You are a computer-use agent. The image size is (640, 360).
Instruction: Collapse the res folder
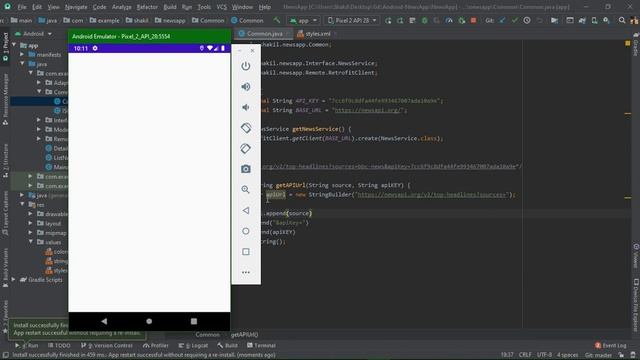(x=22, y=204)
